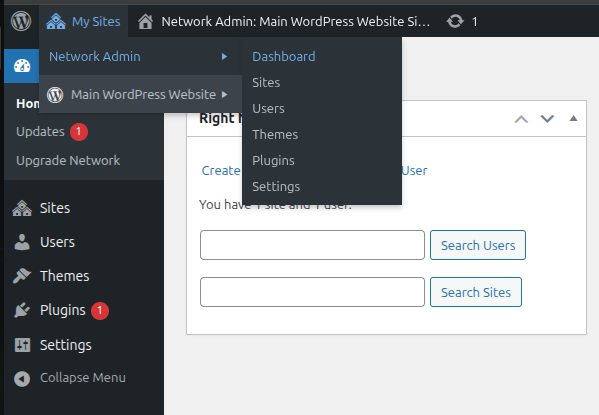This screenshot has width=599, height=415.
Task: Choose Users from the Network Admin flyout
Action: click(x=268, y=109)
